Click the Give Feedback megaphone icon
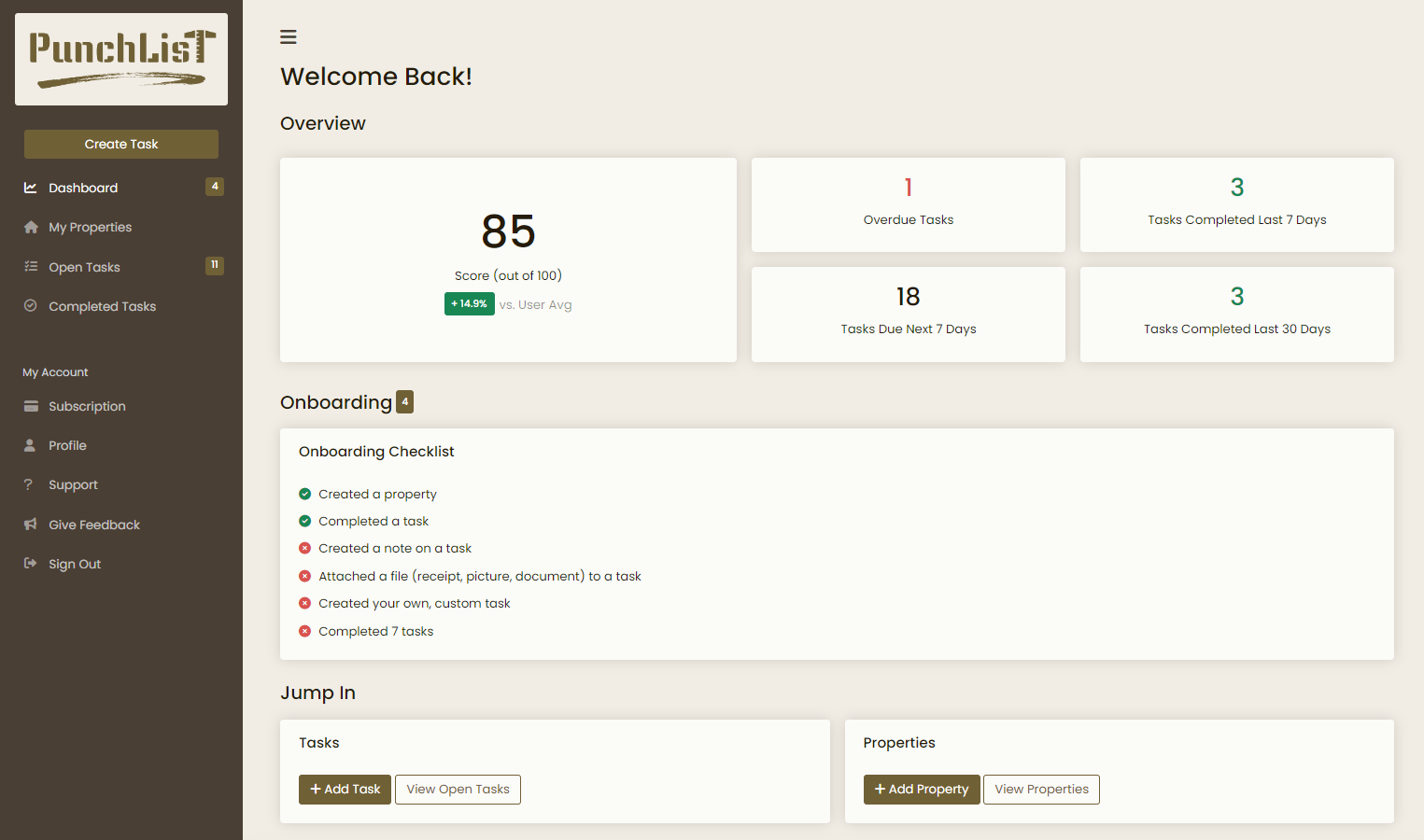 pos(31,525)
